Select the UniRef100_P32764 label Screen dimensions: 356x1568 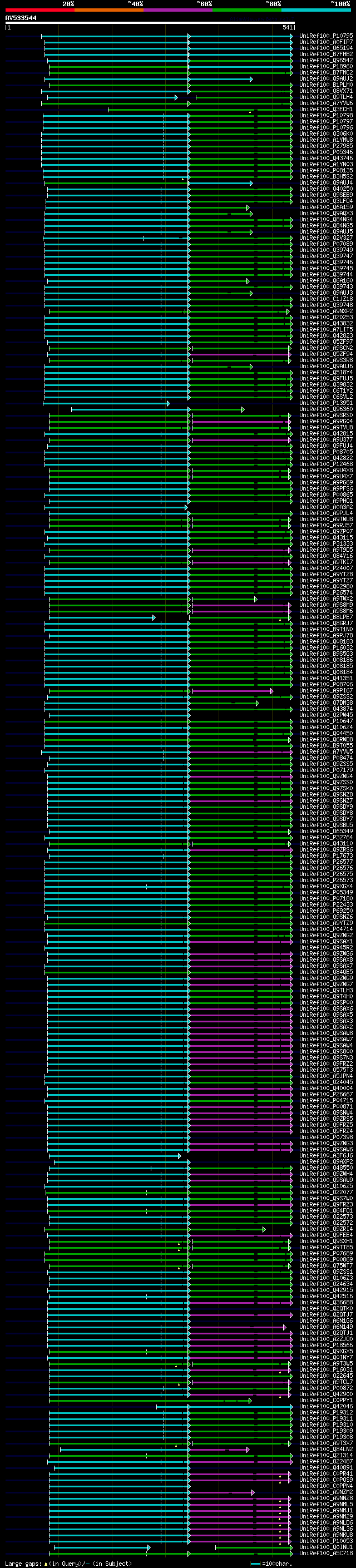coord(326,838)
